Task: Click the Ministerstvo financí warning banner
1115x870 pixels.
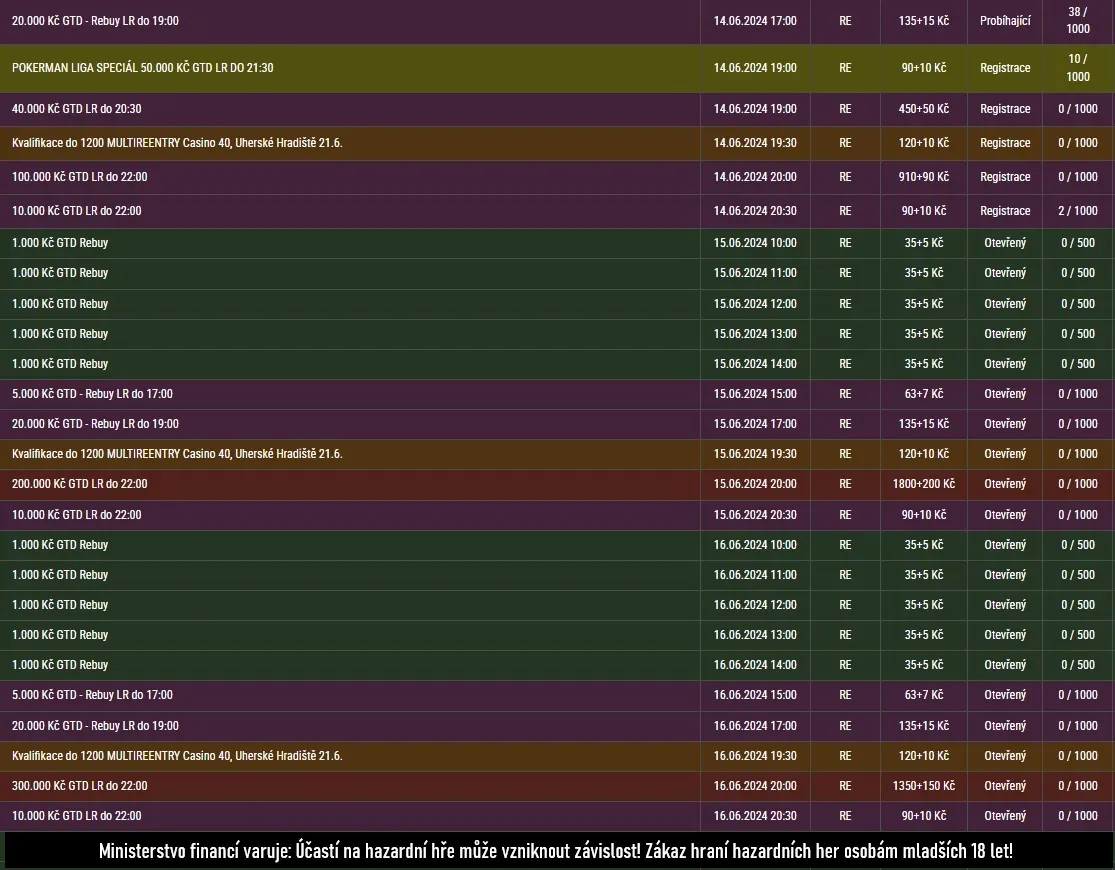Action: (556, 851)
